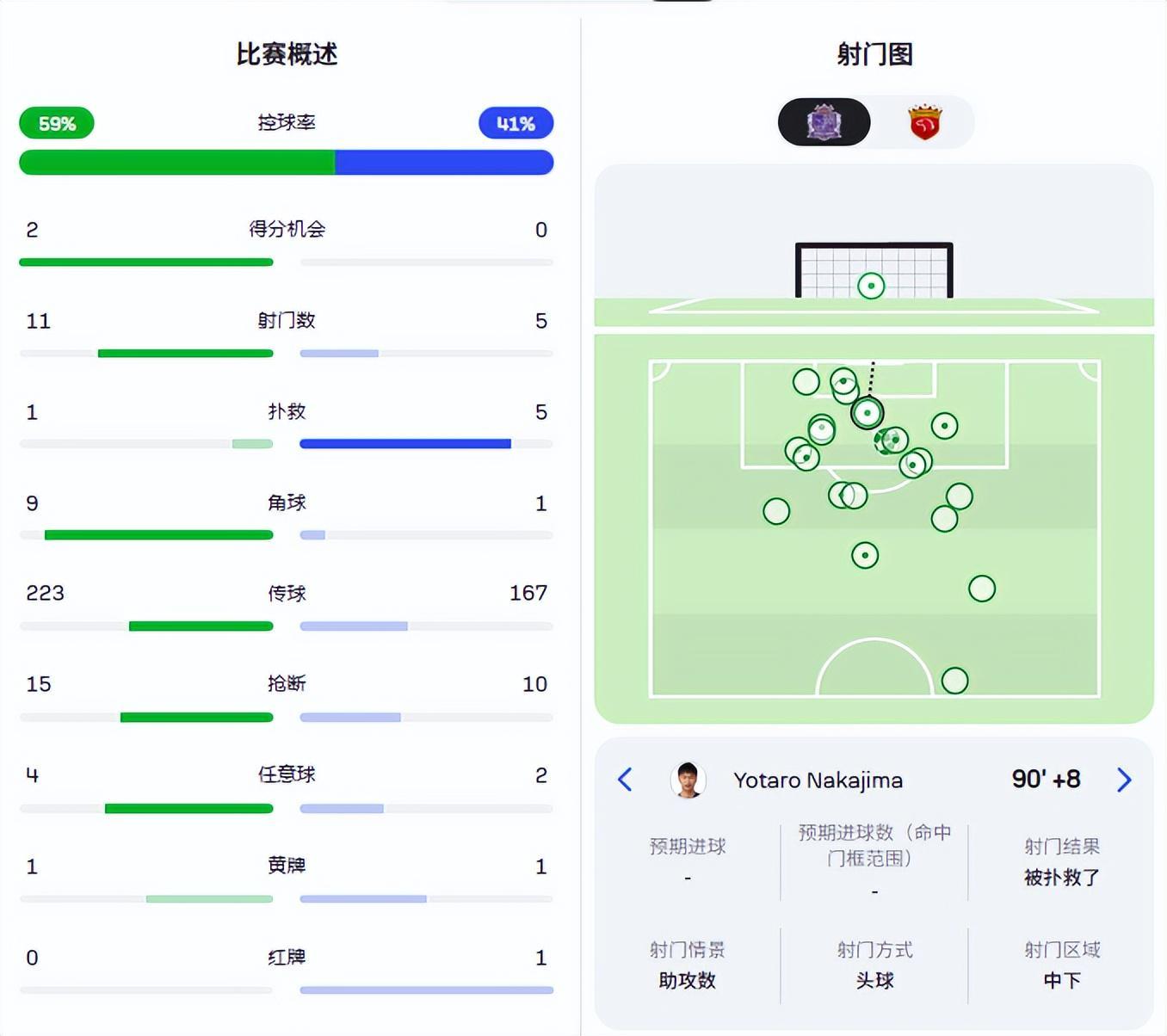Click the leftmost shot marker outside the box
1167x1036 pixels.
point(776,511)
